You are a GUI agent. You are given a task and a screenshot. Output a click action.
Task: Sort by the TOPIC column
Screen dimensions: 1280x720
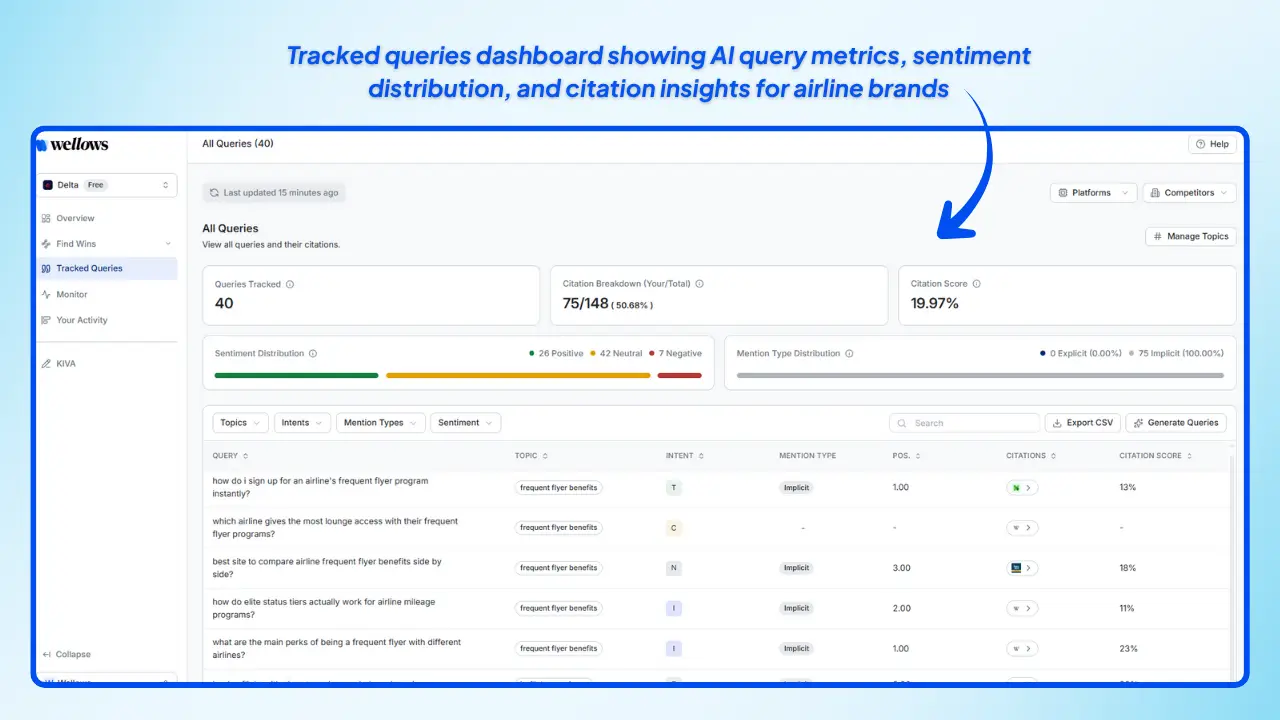pyautogui.click(x=531, y=456)
